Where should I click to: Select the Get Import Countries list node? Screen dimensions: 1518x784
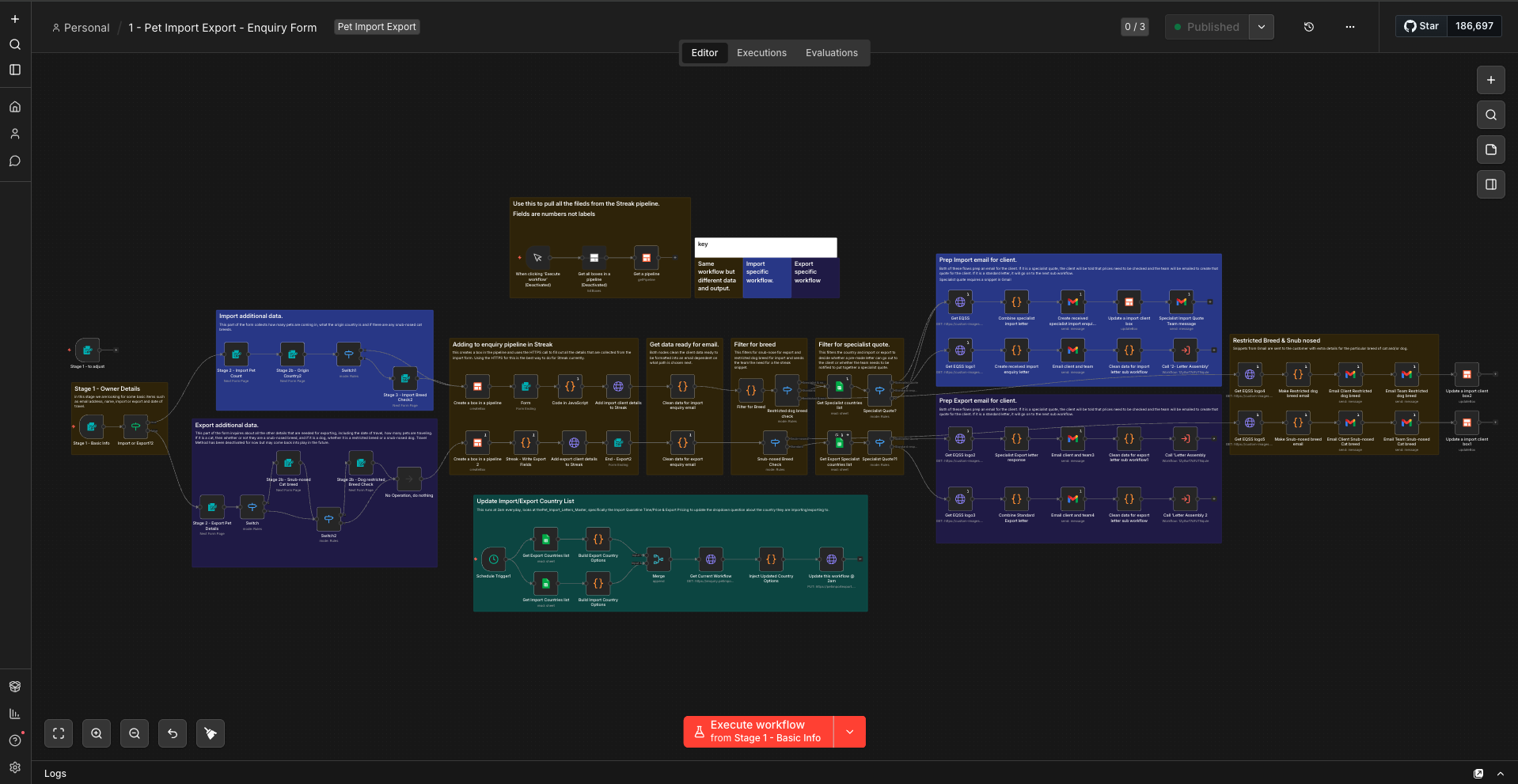(x=545, y=584)
